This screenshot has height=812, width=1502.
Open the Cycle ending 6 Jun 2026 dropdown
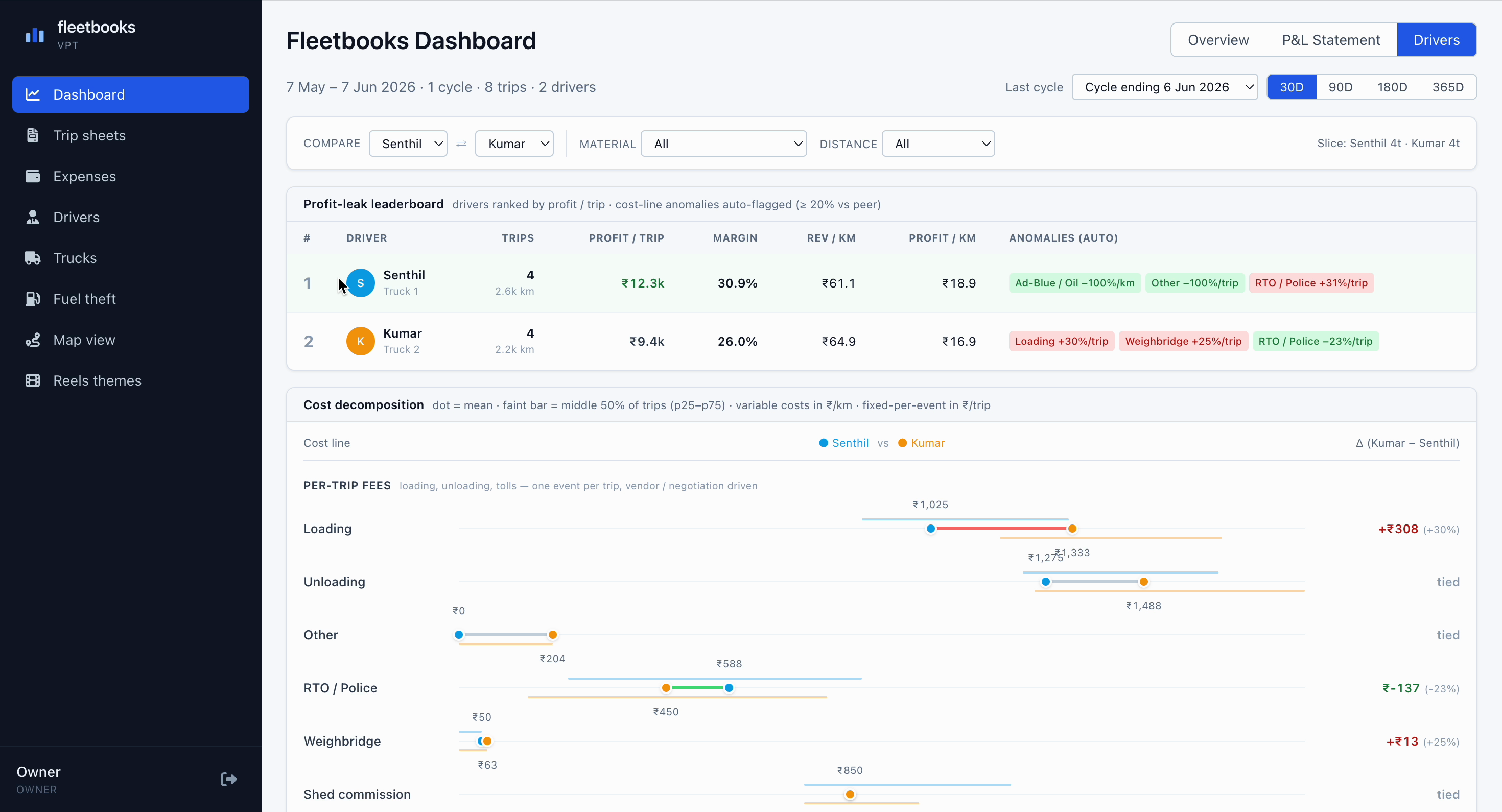[1164, 87]
